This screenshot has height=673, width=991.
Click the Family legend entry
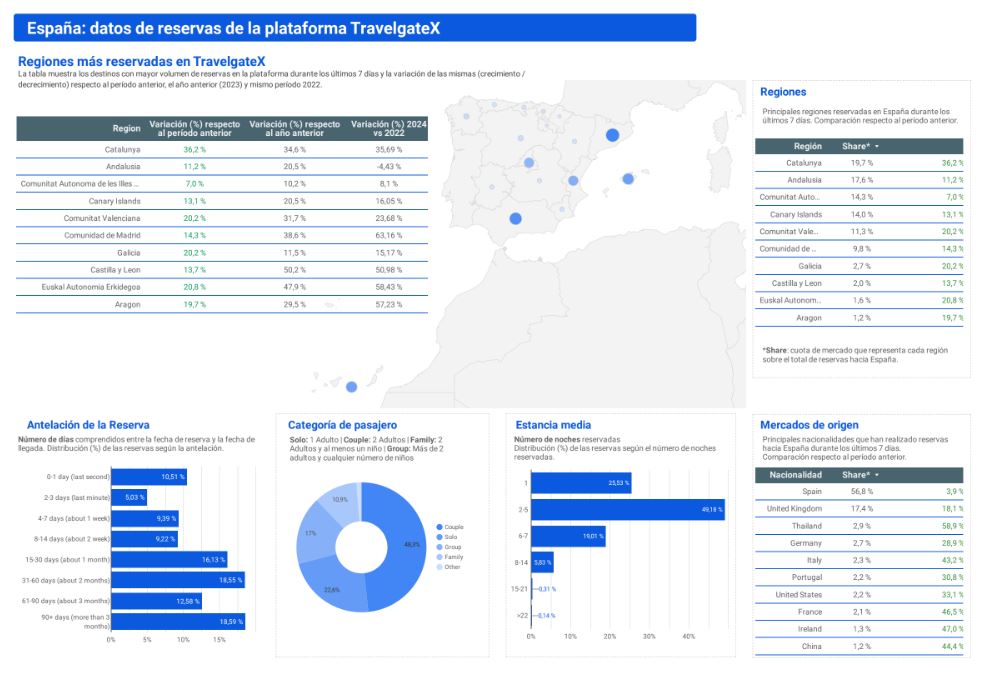pyautogui.click(x=449, y=557)
